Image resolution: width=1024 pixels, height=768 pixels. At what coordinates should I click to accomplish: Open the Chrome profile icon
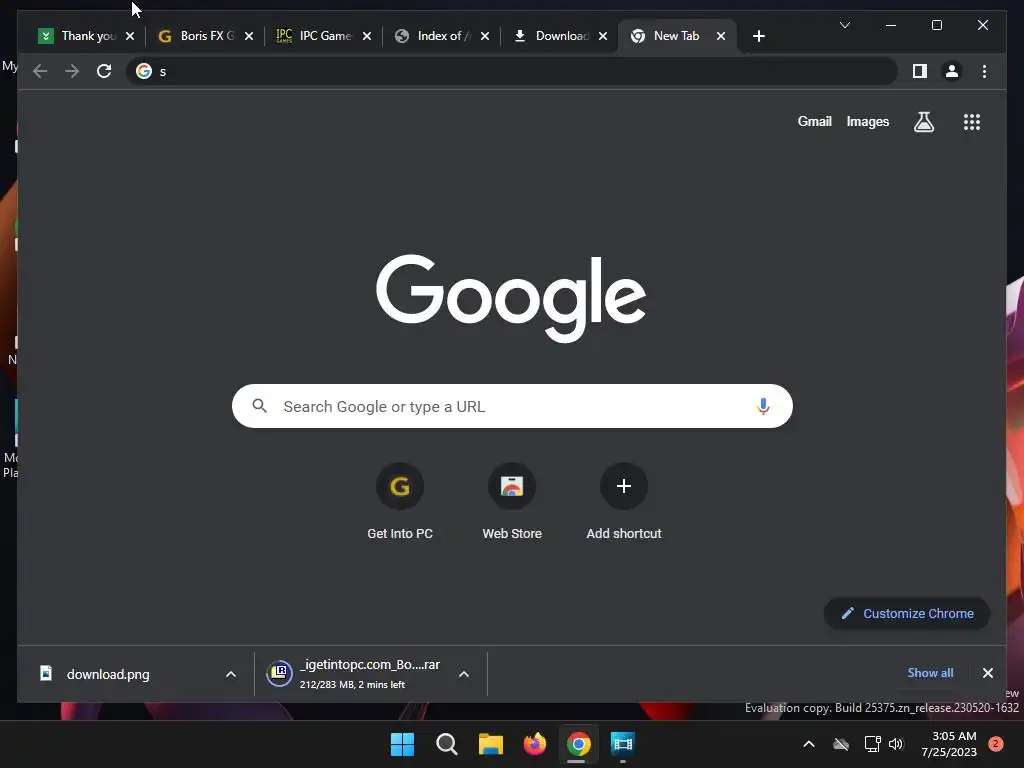952,71
